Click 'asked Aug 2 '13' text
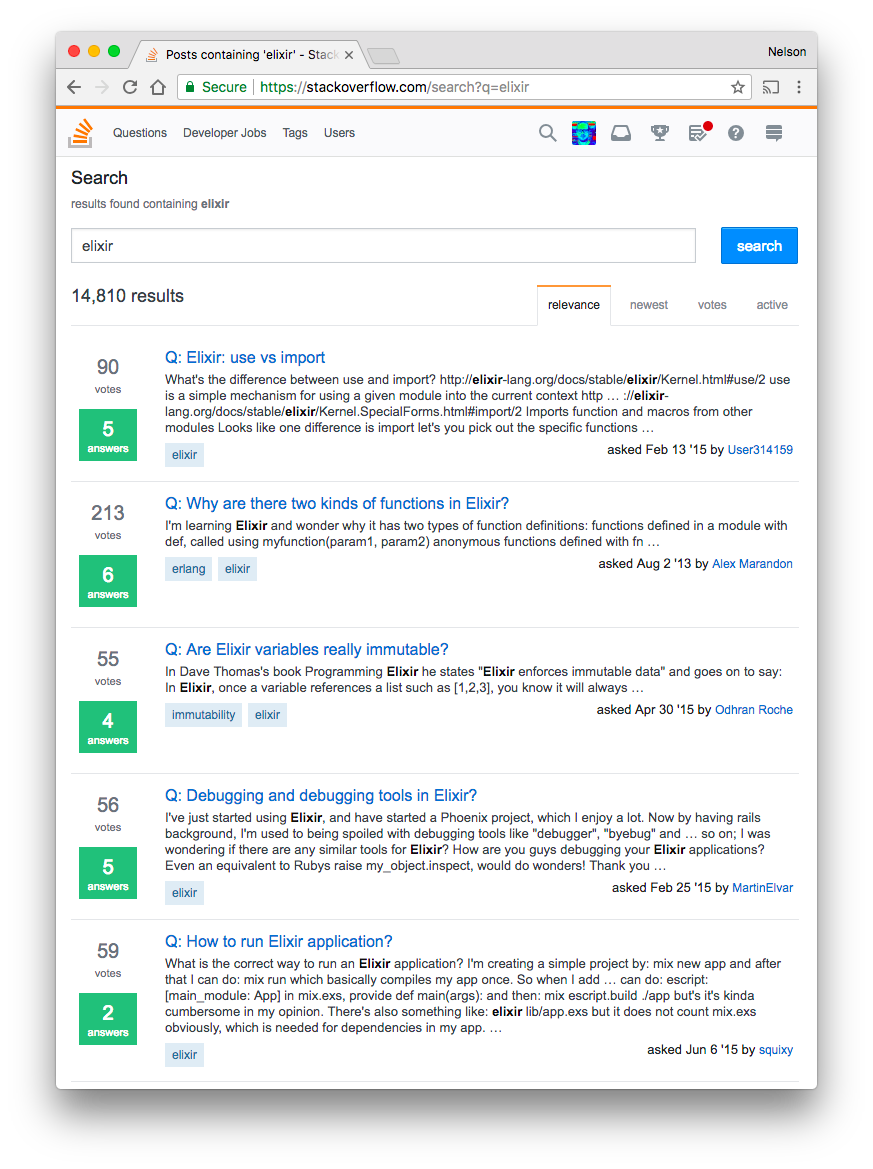Image resolution: width=873 pixels, height=1169 pixels. point(645,564)
